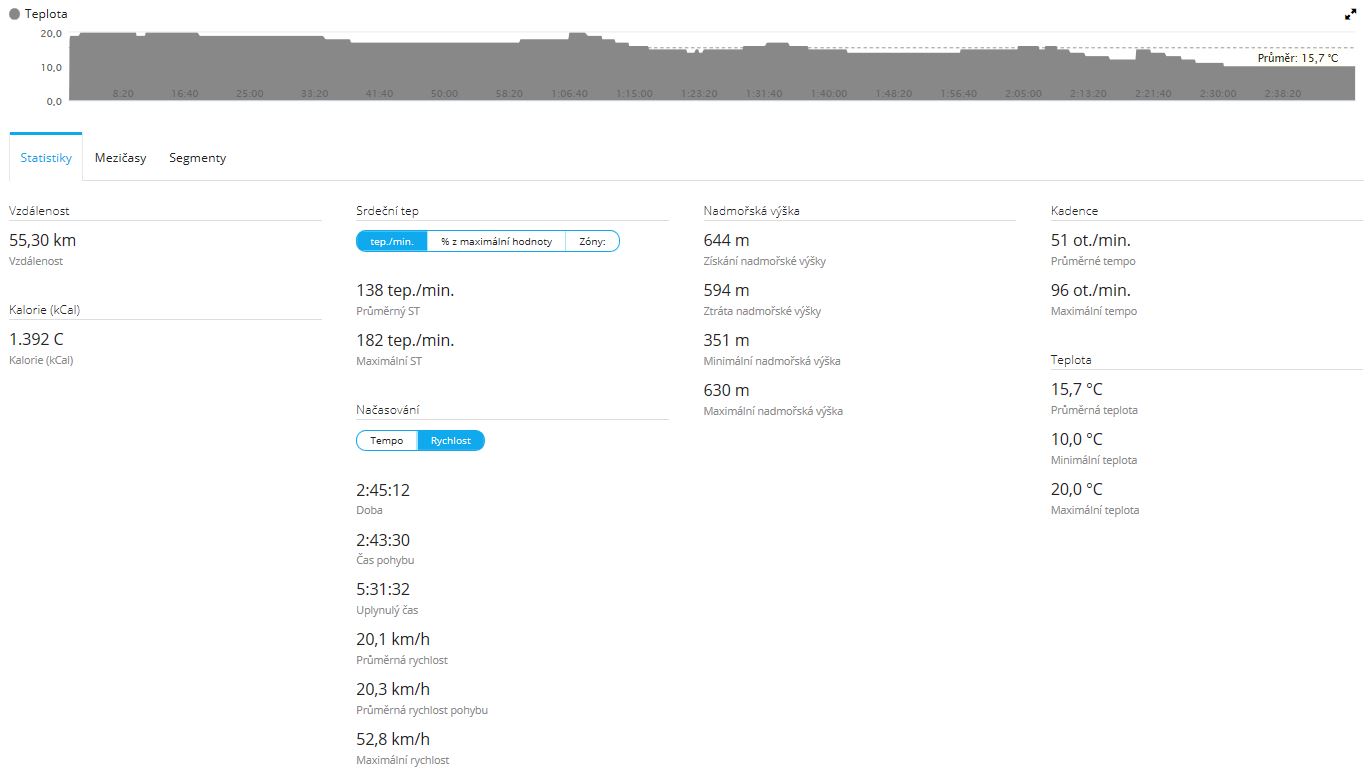Show heart rate as % z maximální hodnoty
Viewport: 1370px width, 777px height.
click(496, 241)
